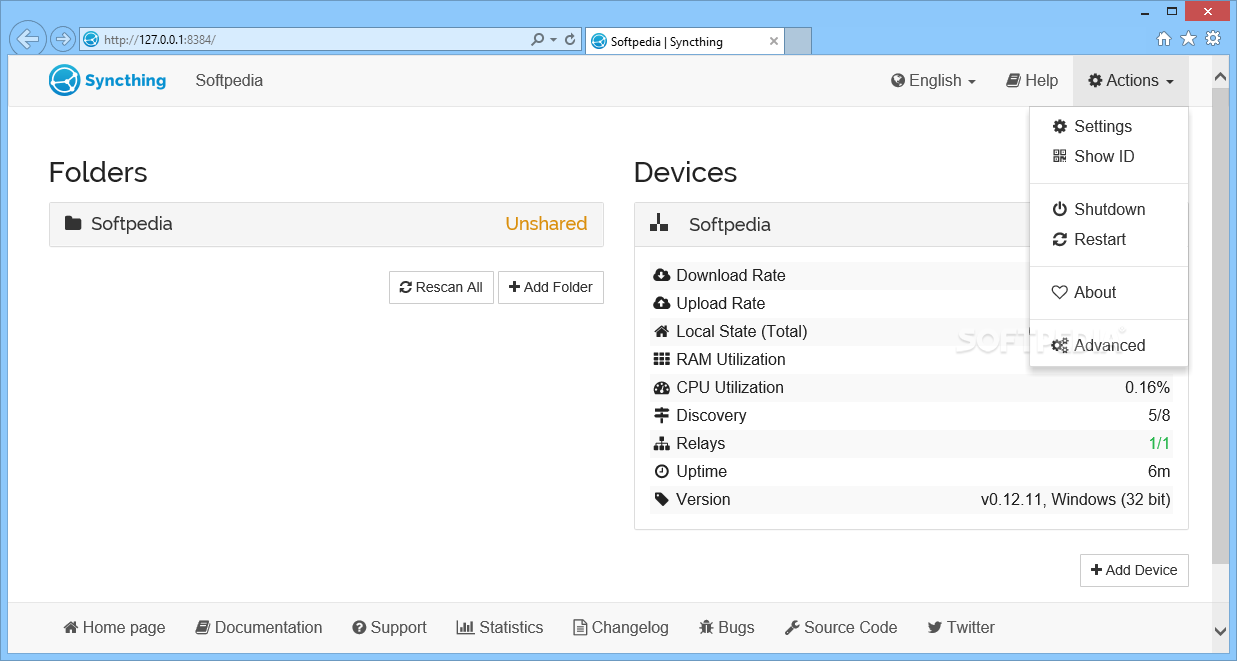This screenshot has height=661, width=1237.
Task: Click the browser favorites star icon
Action: (x=1188, y=39)
